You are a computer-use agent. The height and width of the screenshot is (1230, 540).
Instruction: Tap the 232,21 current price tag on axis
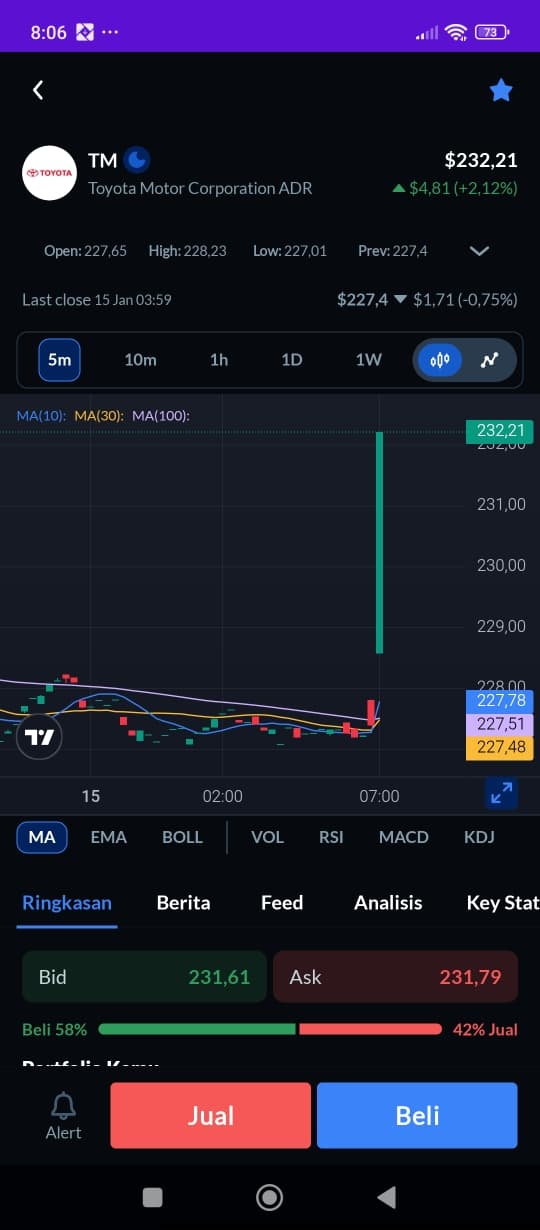[x=499, y=431]
